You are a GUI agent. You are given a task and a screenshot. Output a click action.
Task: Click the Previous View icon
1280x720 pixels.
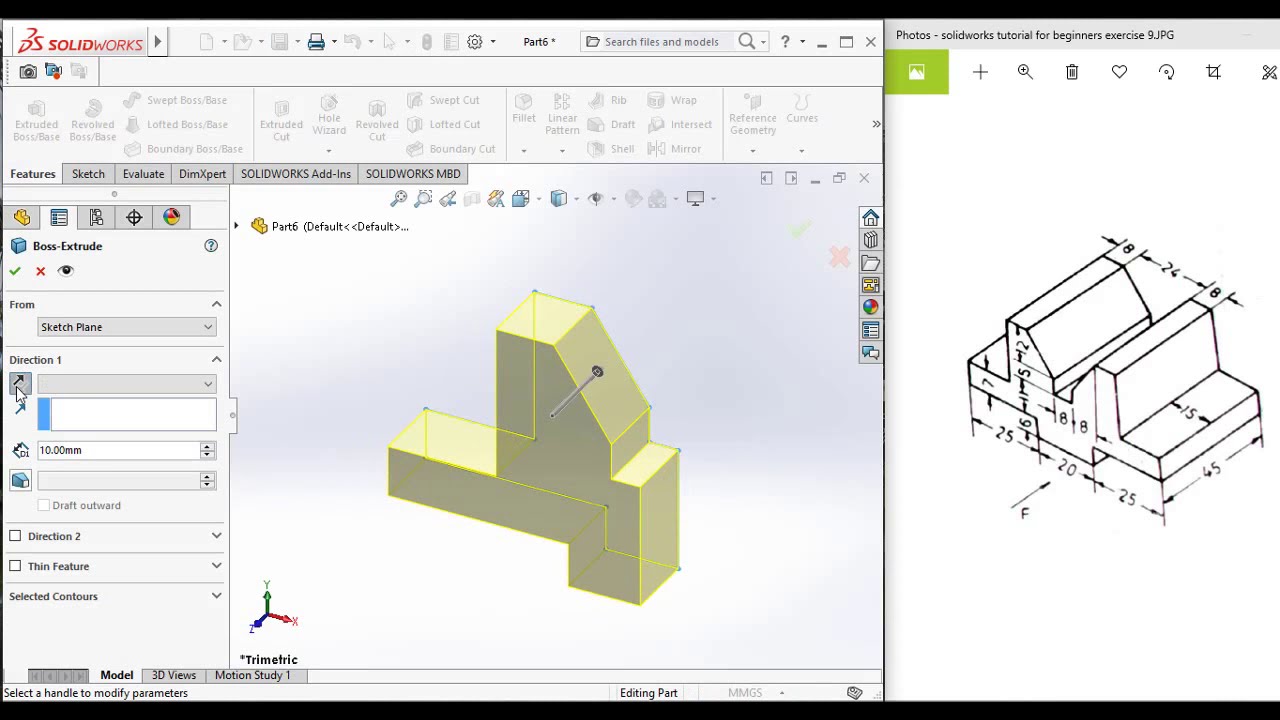(x=448, y=199)
